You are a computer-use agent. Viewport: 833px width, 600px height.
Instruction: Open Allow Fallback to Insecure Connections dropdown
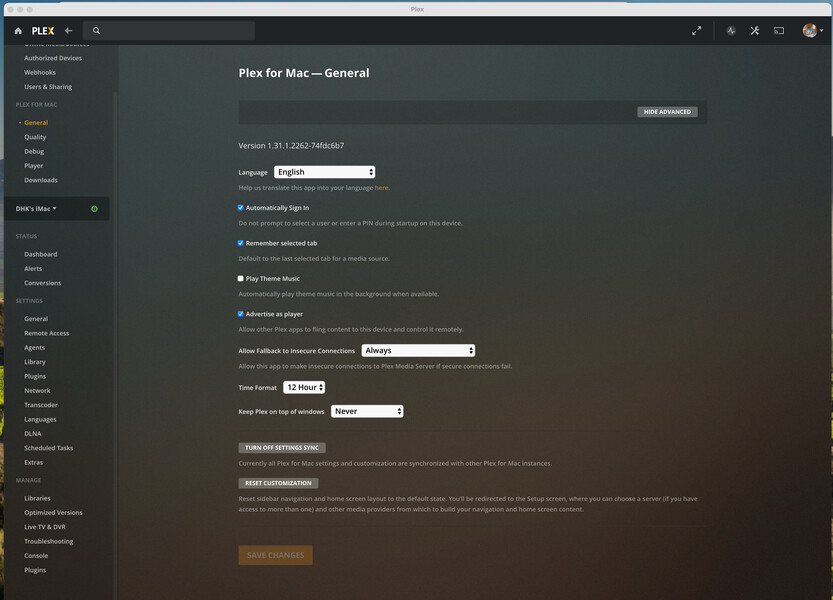pyautogui.click(x=418, y=351)
